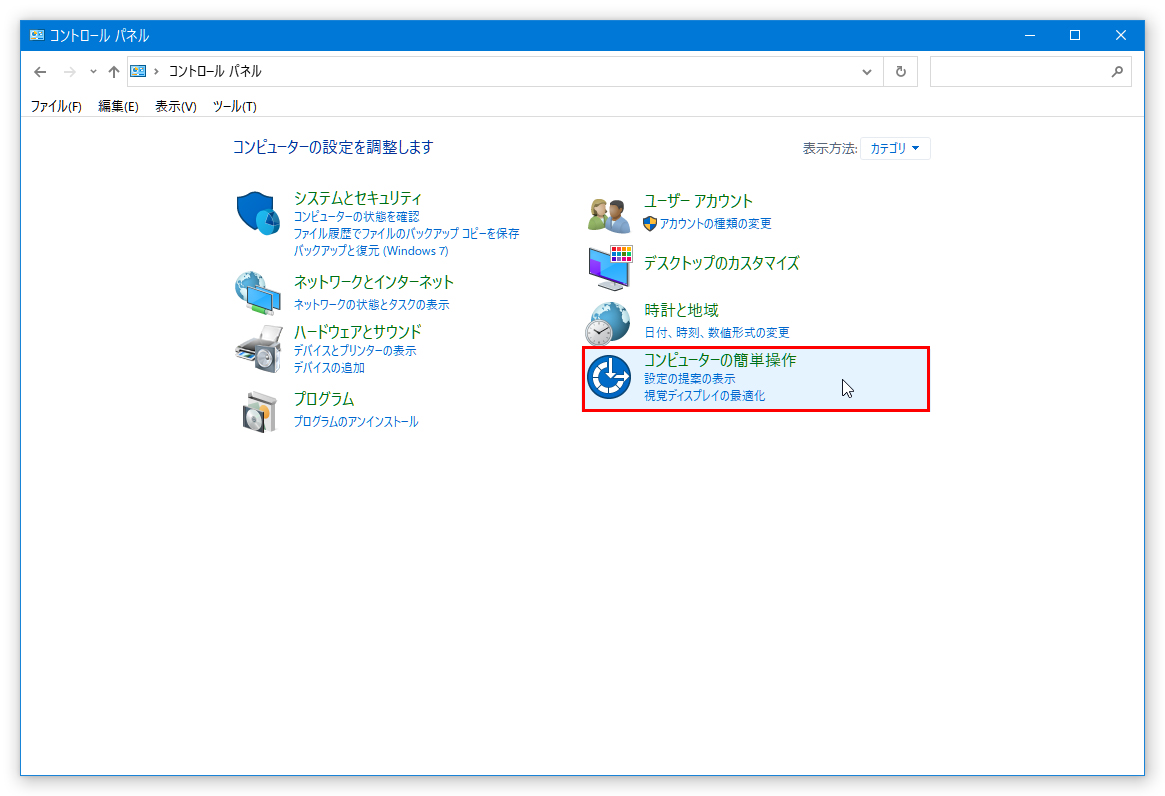1165x796 pixels.
Task: Open ネットワークとインターネット heading link
Action: pos(374,282)
